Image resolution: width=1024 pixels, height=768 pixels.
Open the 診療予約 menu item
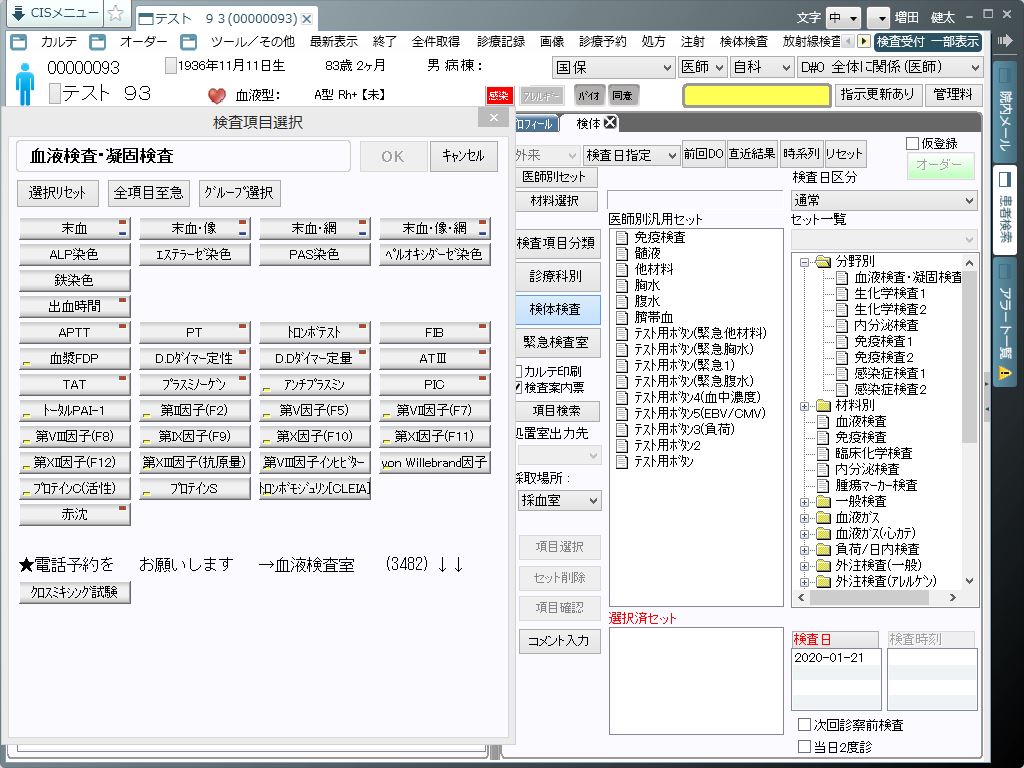pyautogui.click(x=603, y=42)
